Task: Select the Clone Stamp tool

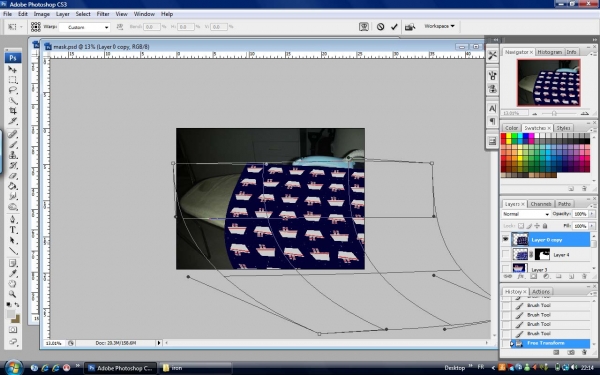Action: click(x=12, y=155)
